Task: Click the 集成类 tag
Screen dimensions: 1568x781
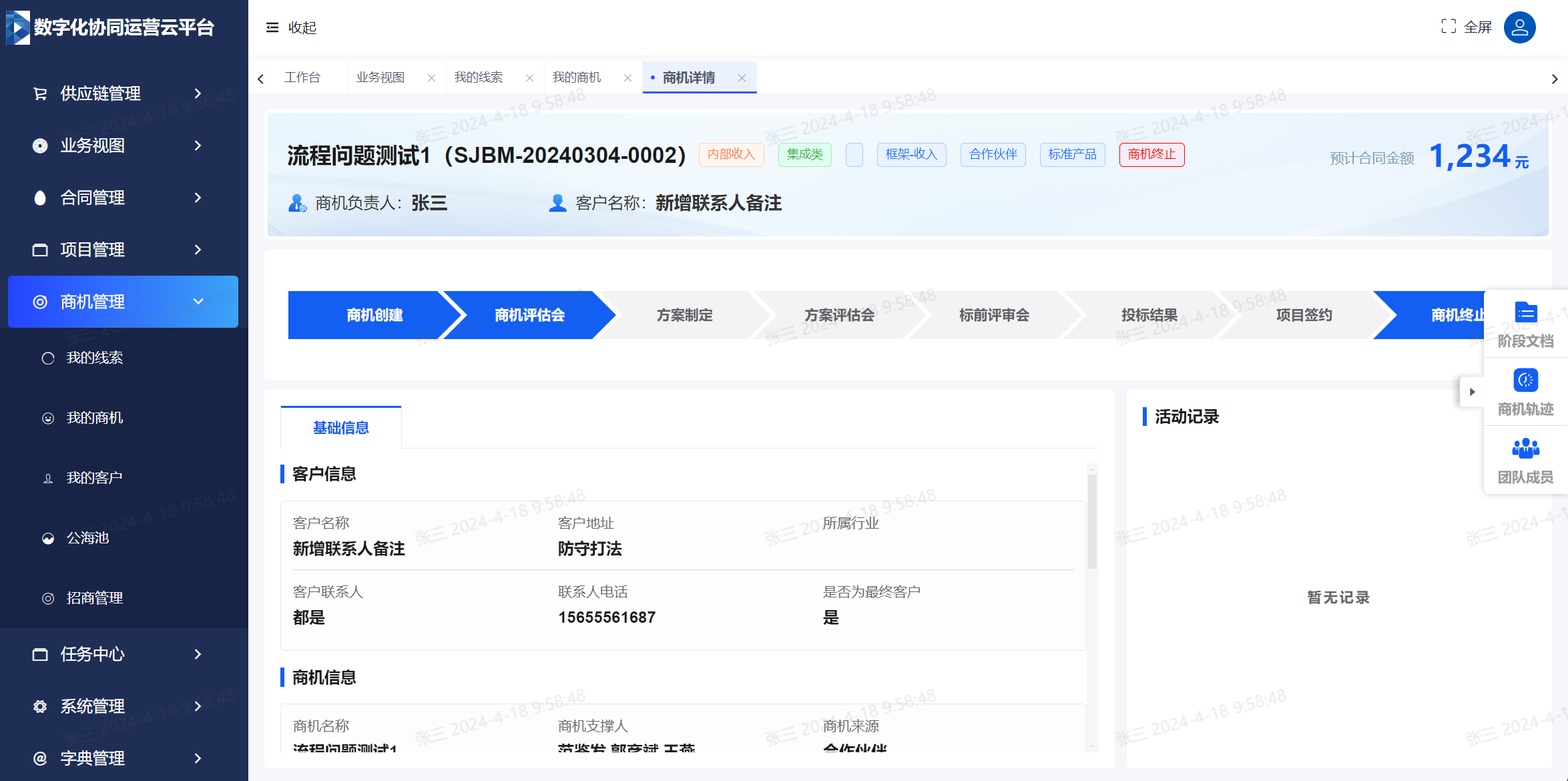Action: pyautogui.click(x=804, y=155)
